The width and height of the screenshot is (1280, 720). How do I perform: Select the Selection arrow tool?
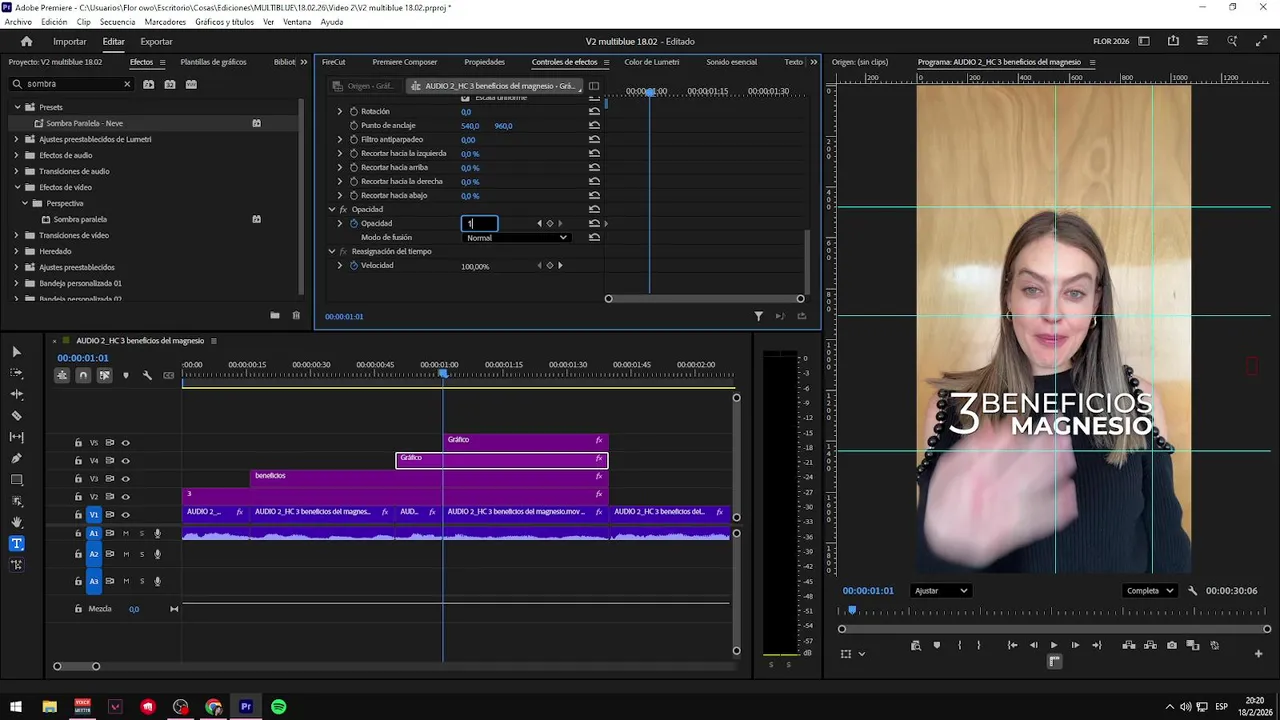[x=16, y=352]
